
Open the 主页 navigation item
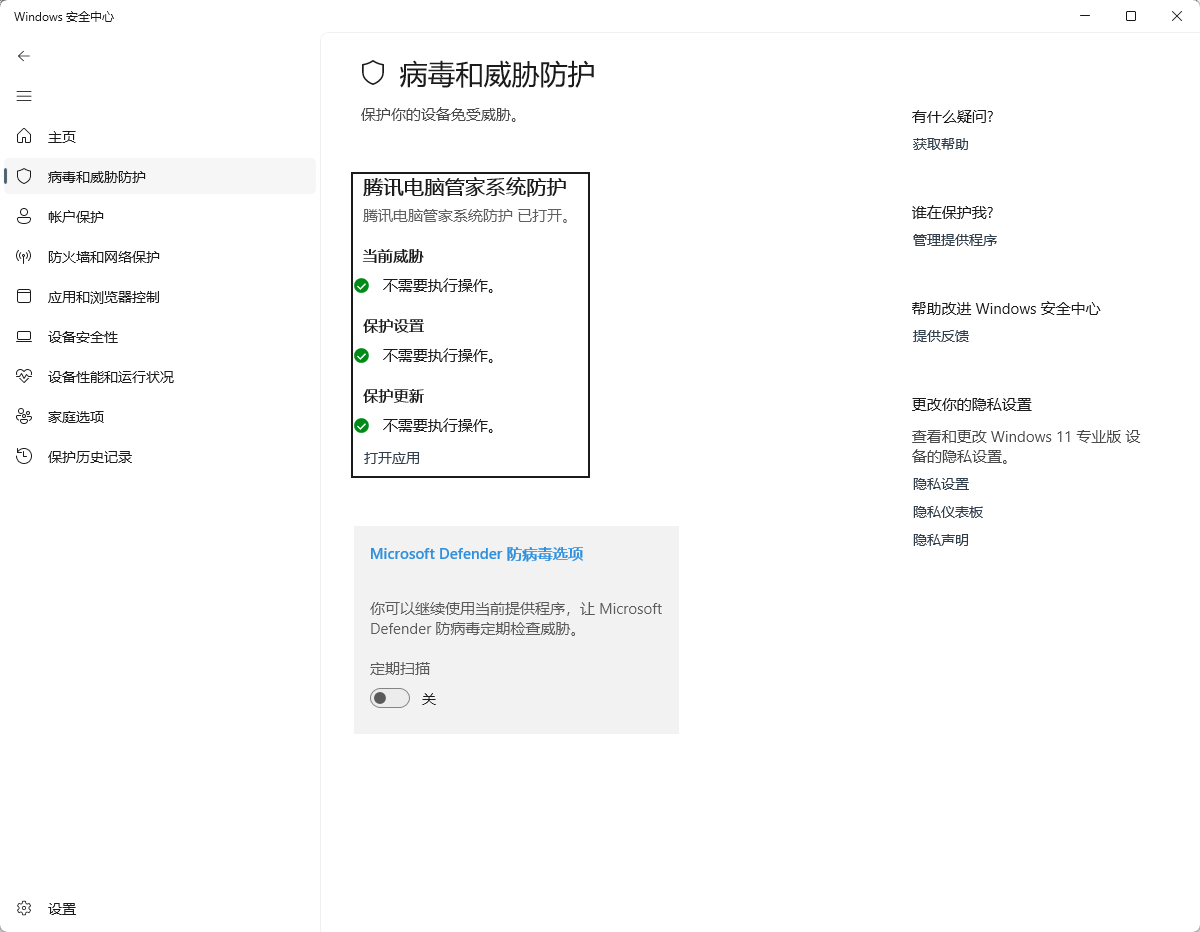(160, 136)
